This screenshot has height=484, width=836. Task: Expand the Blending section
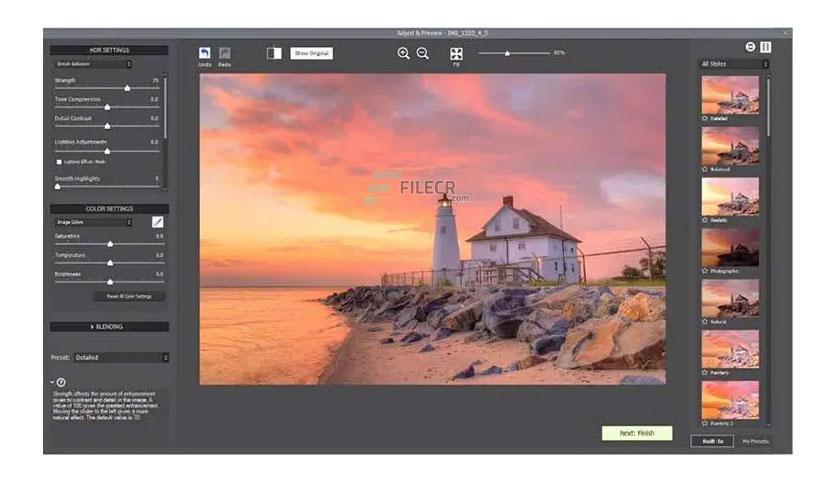(x=109, y=326)
